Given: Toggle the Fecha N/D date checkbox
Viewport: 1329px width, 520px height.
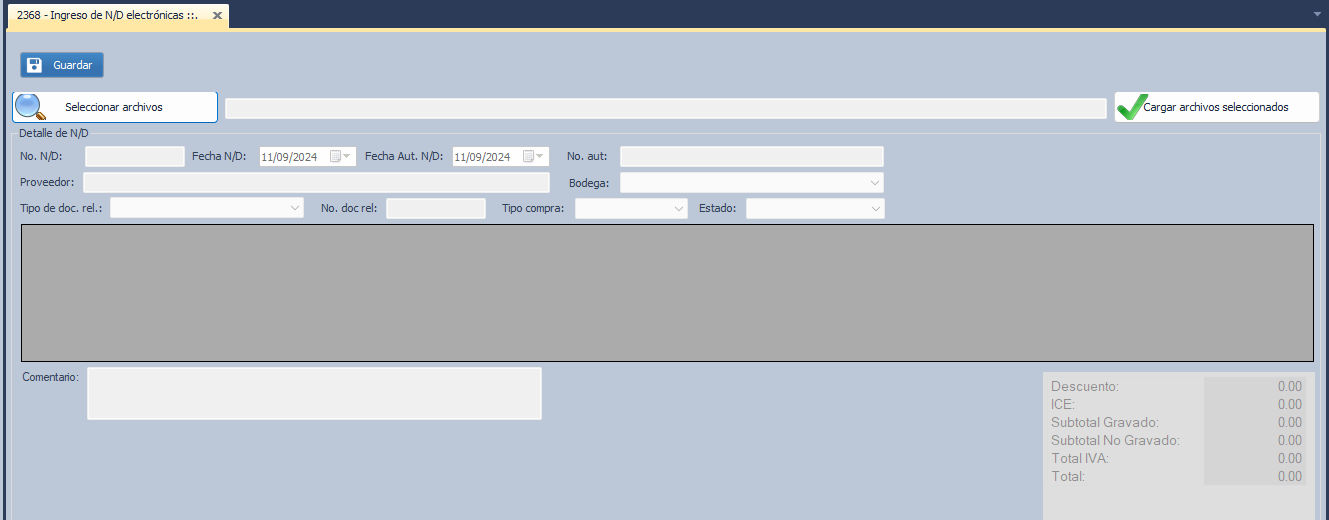Looking at the screenshot, I should click(335, 157).
